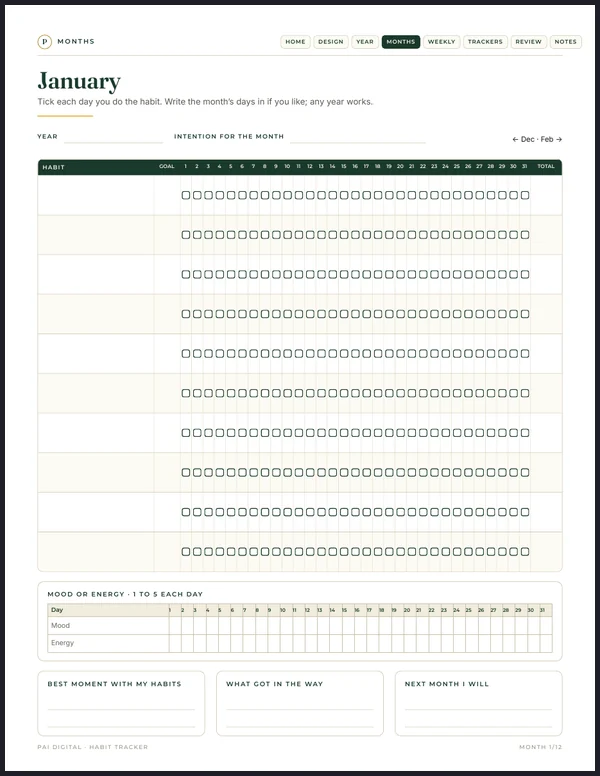Image resolution: width=600 pixels, height=776 pixels.
Task: Click the 'Energy' row label
Action: click(62, 643)
